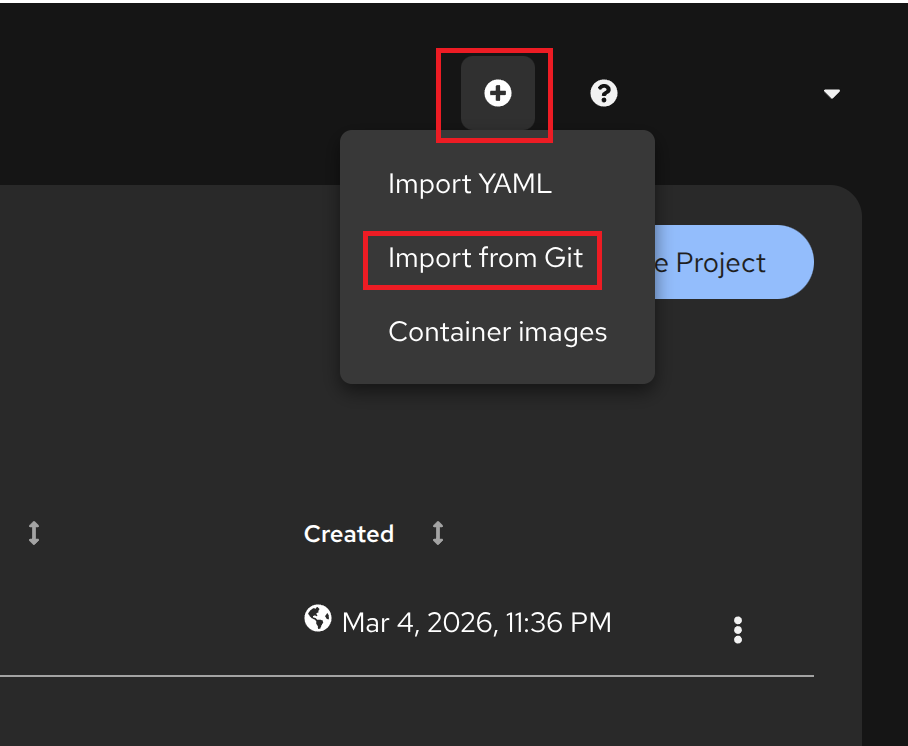Click the globe icon beside the creation timestamp
Screen dimensions: 908x746
click(317, 619)
